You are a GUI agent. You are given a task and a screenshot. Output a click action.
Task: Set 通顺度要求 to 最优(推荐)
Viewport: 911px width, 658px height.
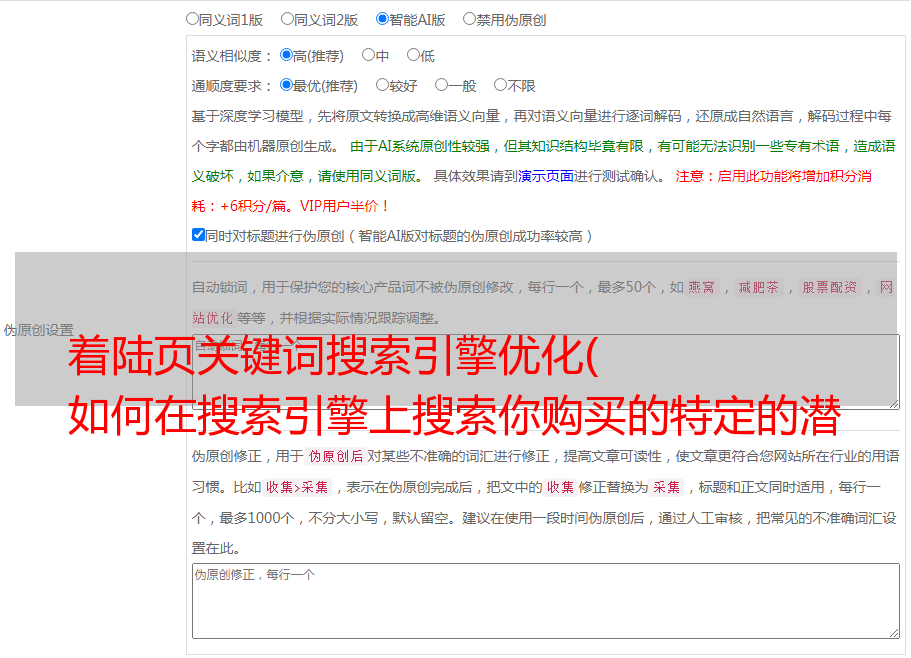point(286,85)
